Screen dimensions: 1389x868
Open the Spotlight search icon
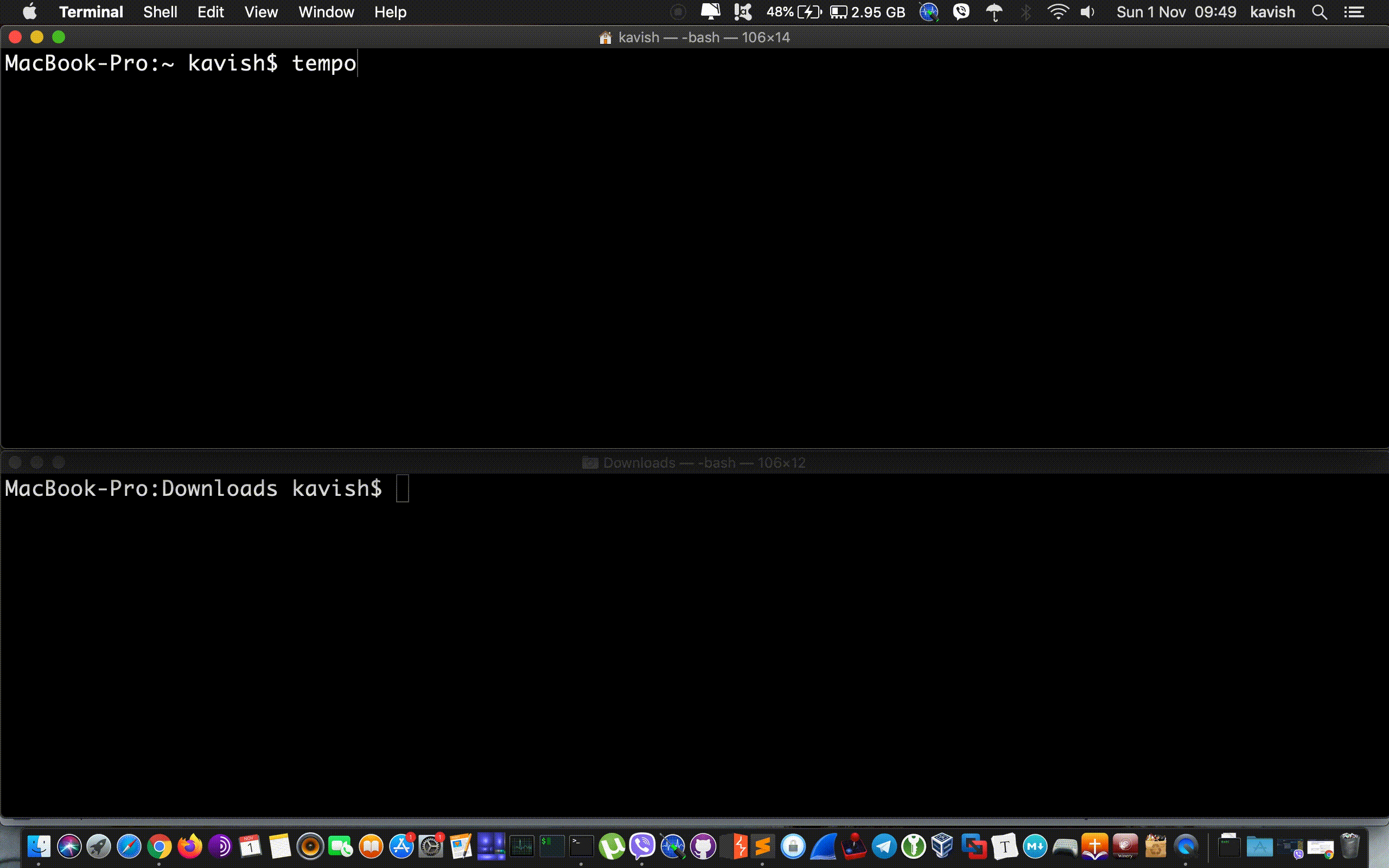tap(1321, 12)
